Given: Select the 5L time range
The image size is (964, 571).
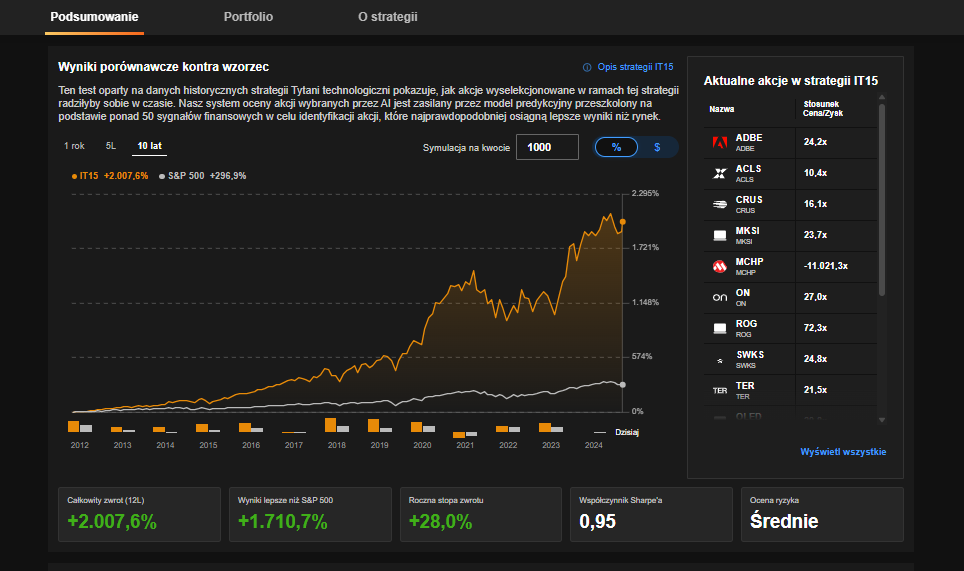Looking at the screenshot, I should [111, 146].
